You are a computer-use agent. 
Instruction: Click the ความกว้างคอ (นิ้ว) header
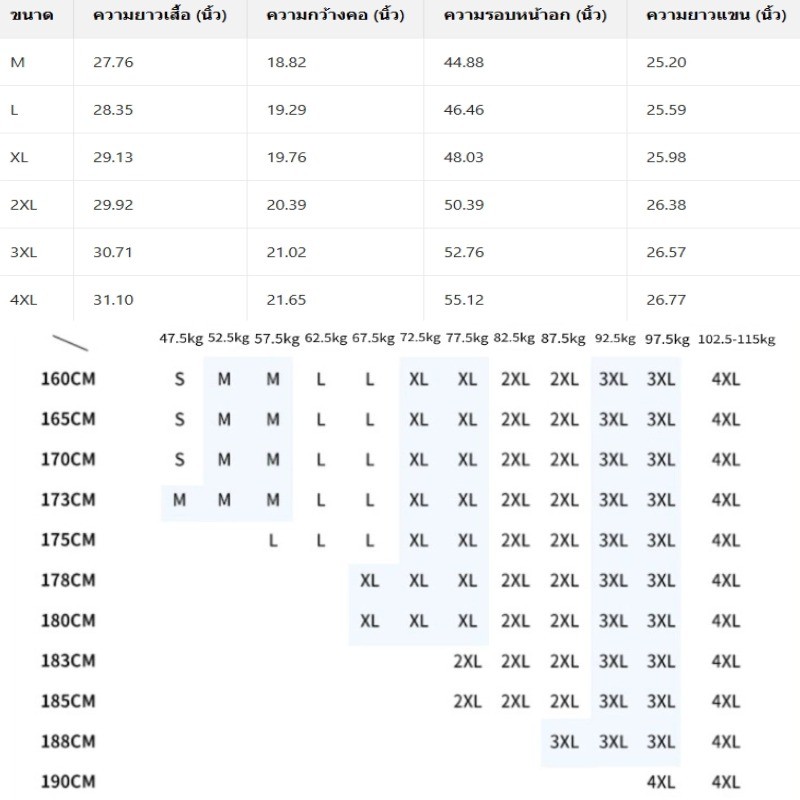[x=335, y=15]
